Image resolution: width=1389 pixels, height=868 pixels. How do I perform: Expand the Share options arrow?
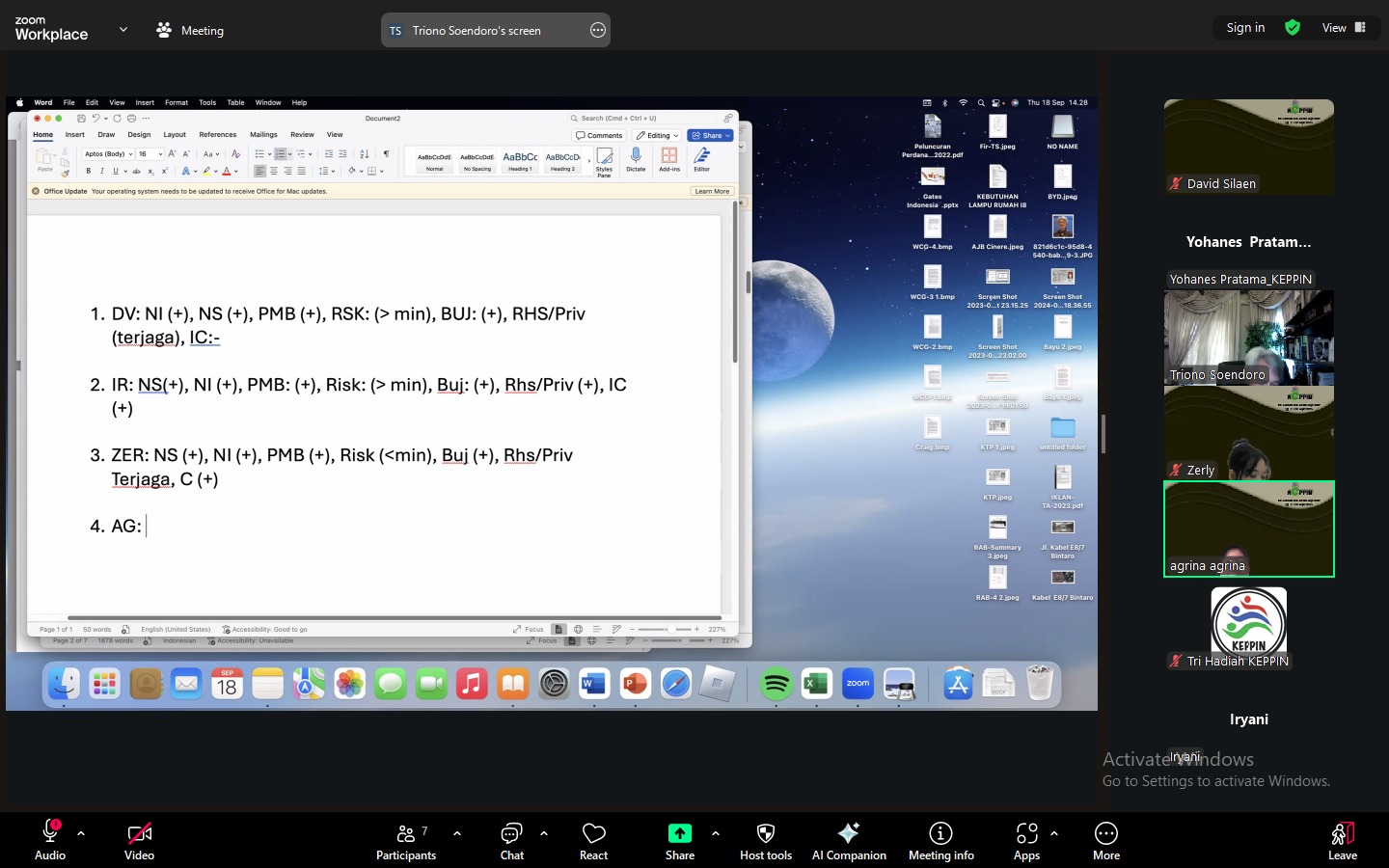click(715, 833)
